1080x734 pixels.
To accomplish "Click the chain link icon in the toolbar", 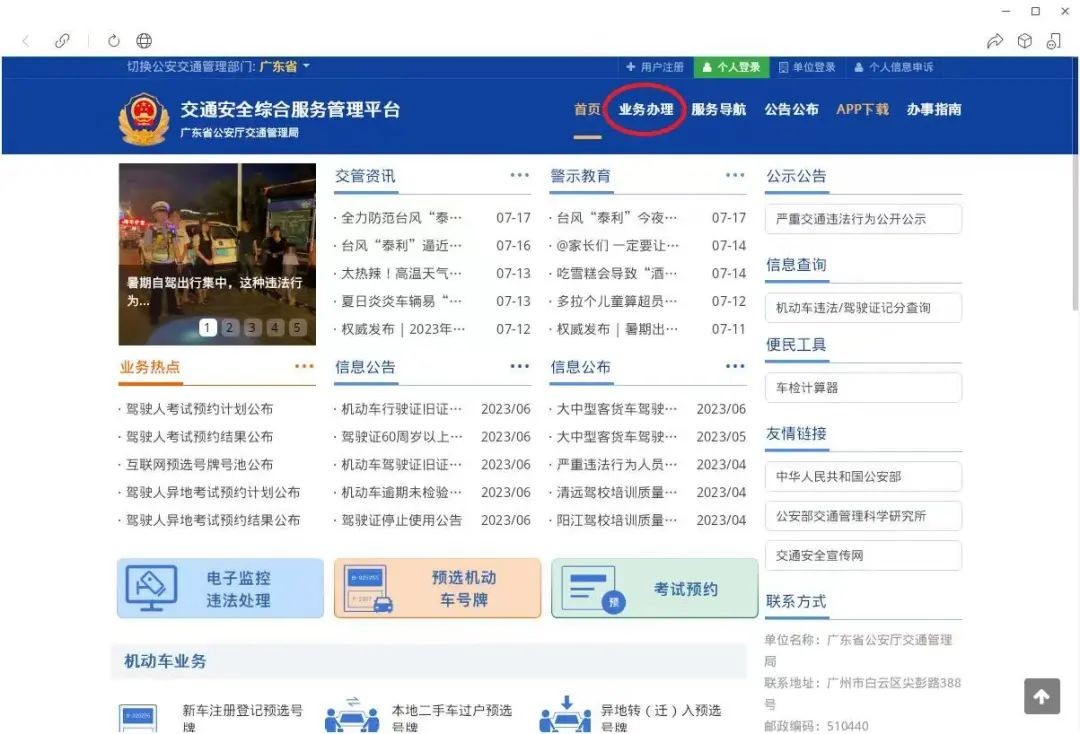I will click(x=62, y=41).
